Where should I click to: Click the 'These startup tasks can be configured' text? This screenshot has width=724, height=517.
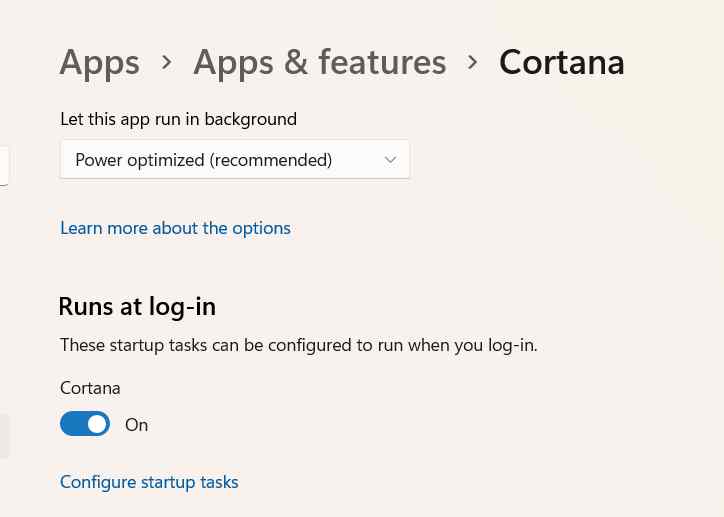pos(298,345)
